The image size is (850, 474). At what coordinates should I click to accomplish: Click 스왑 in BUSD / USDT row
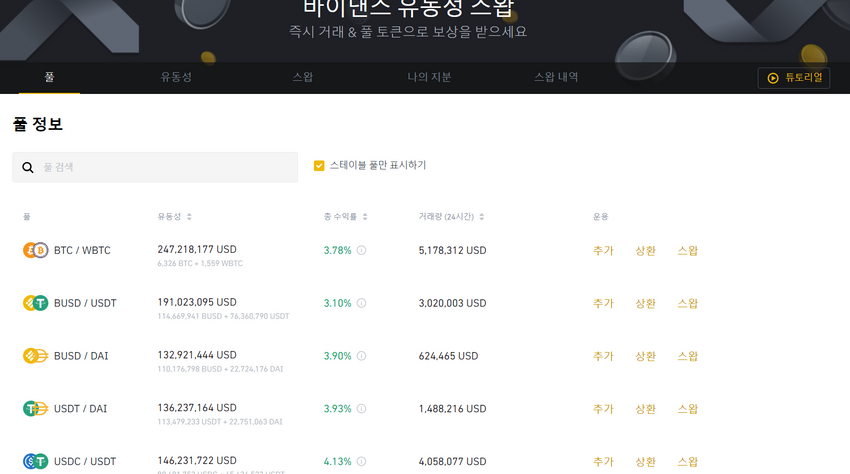coord(687,303)
